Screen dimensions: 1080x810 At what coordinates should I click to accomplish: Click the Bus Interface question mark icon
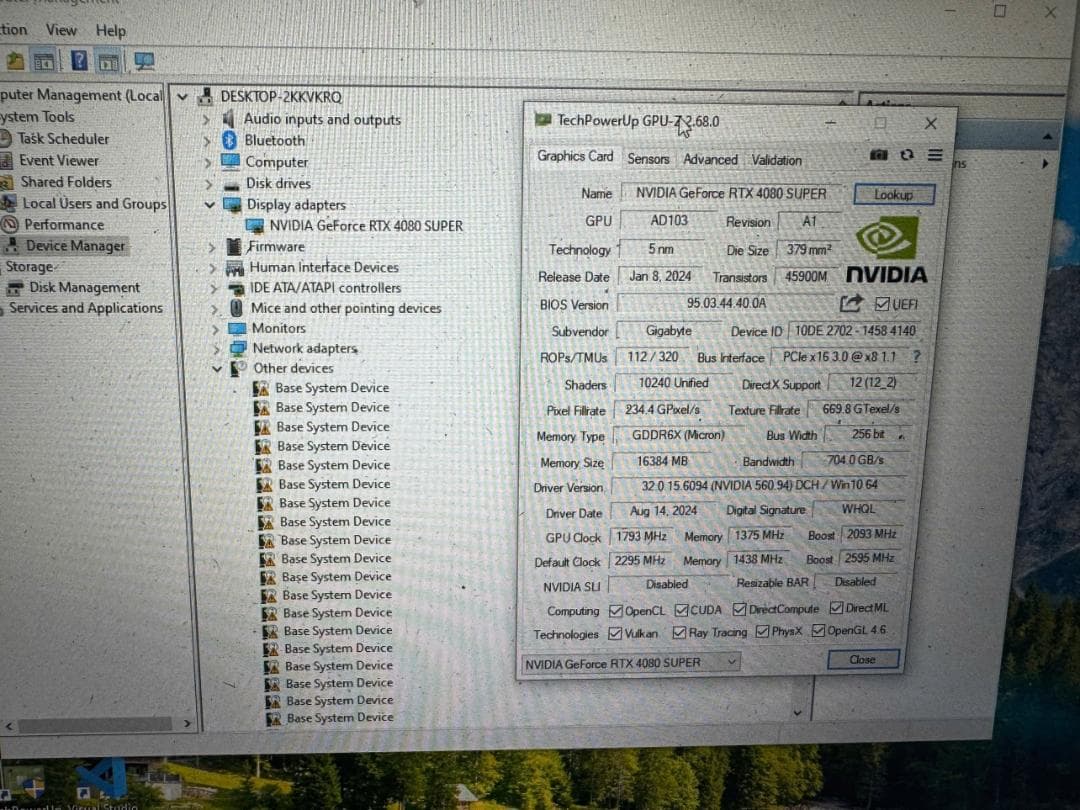(916, 356)
